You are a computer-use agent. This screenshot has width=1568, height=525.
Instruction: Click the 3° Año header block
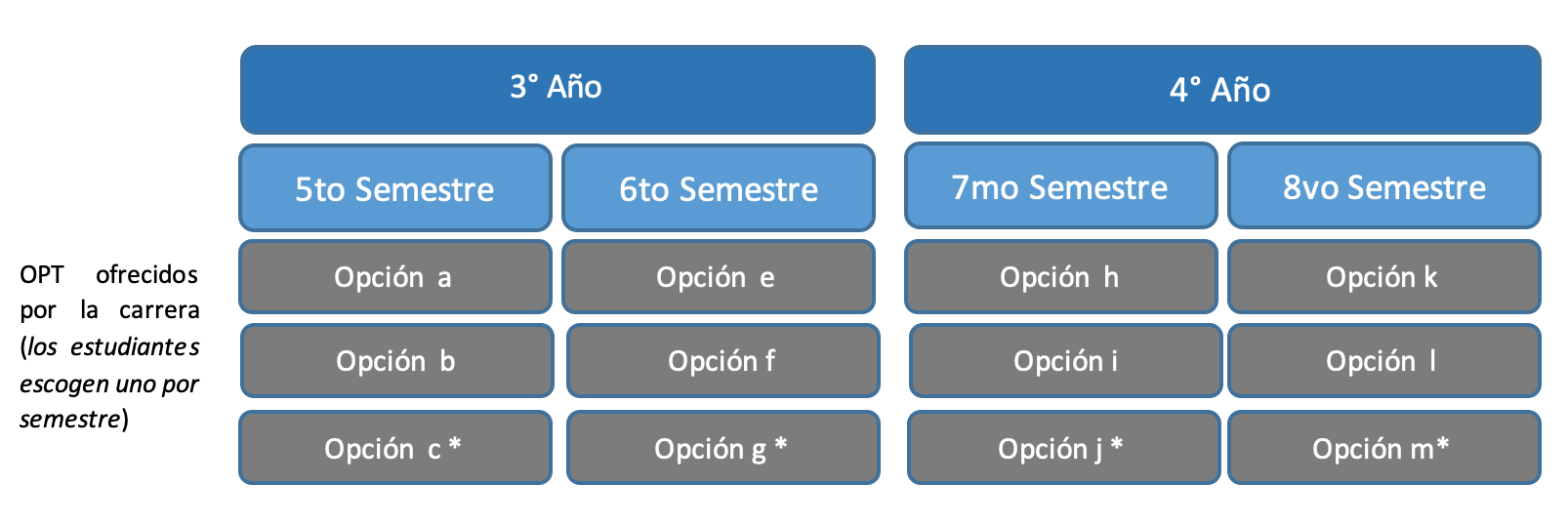pyautogui.click(x=557, y=89)
